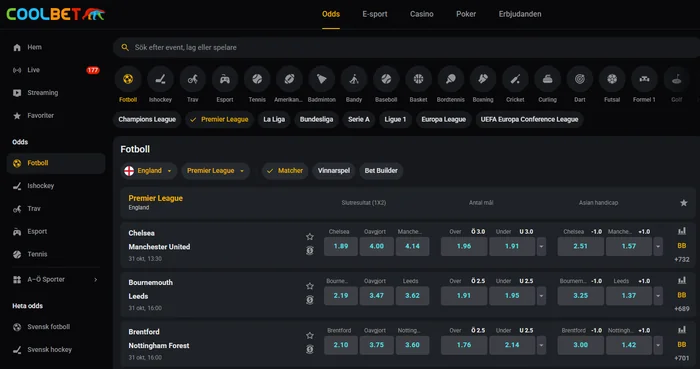The height and width of the screenshot is (369, 700).
Task: Open the Bordtennis sport icon
Action: click(x=450, y=79)
